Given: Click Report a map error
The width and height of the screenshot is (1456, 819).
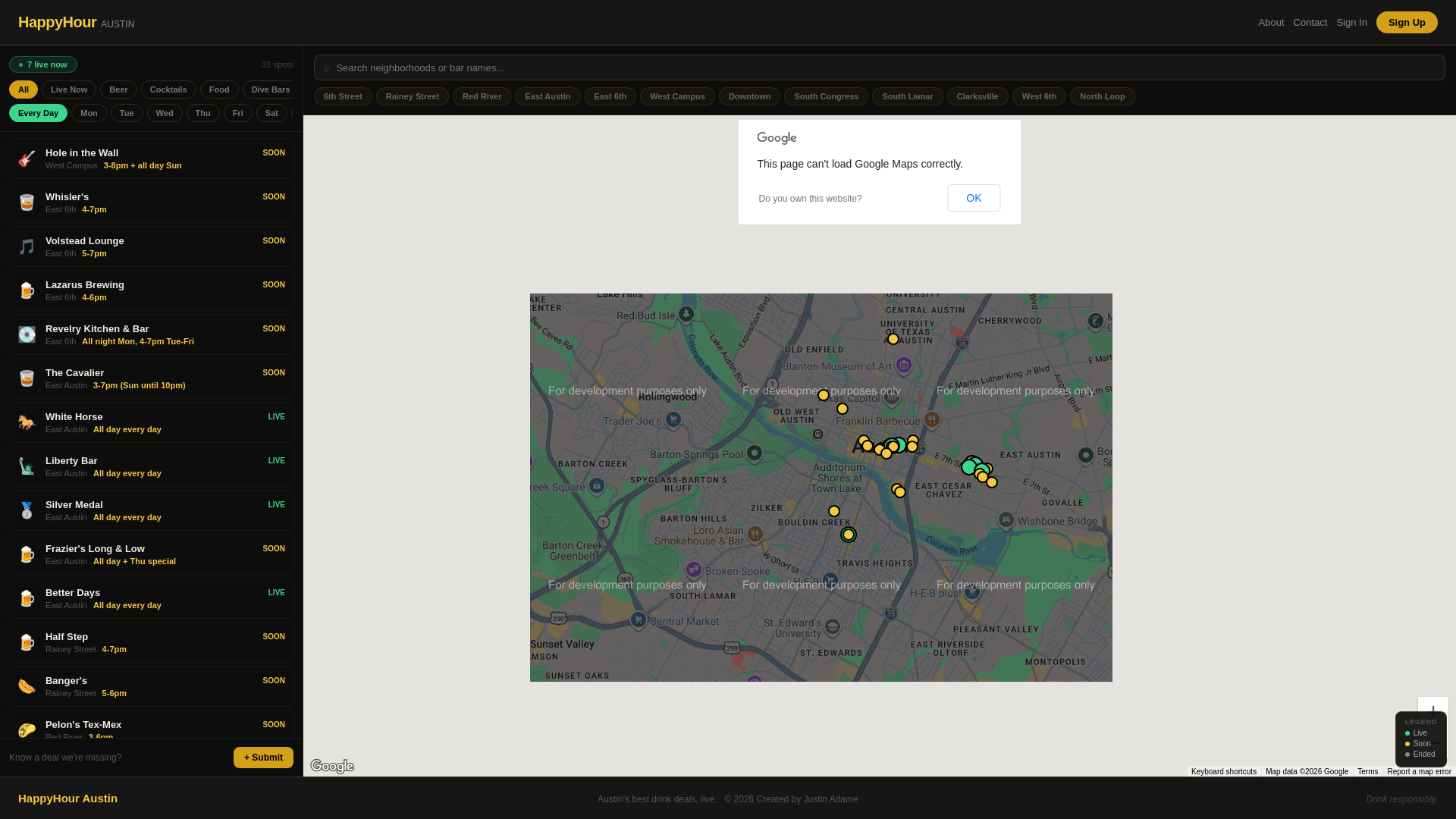Looking at the screenshot, I should tap(1419, 771).
